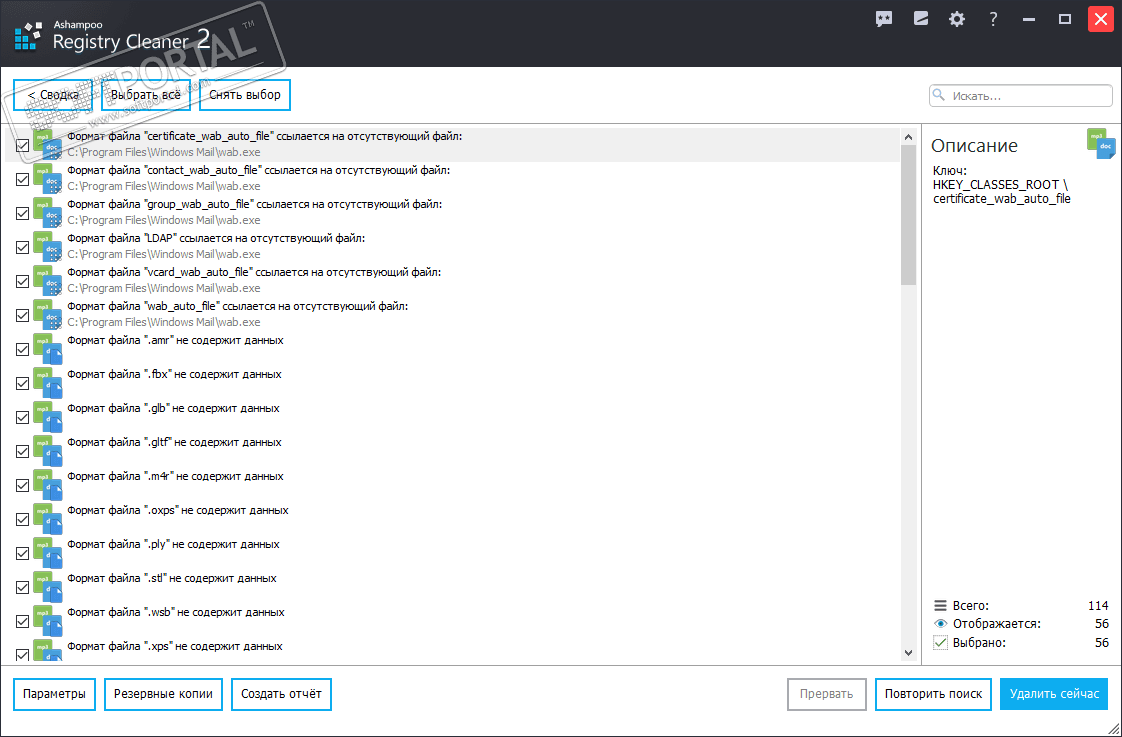Viewport: 1122px width, 737px height.
Task: Click the skin/notes icon in title bar
Action: tap(921, 19)
